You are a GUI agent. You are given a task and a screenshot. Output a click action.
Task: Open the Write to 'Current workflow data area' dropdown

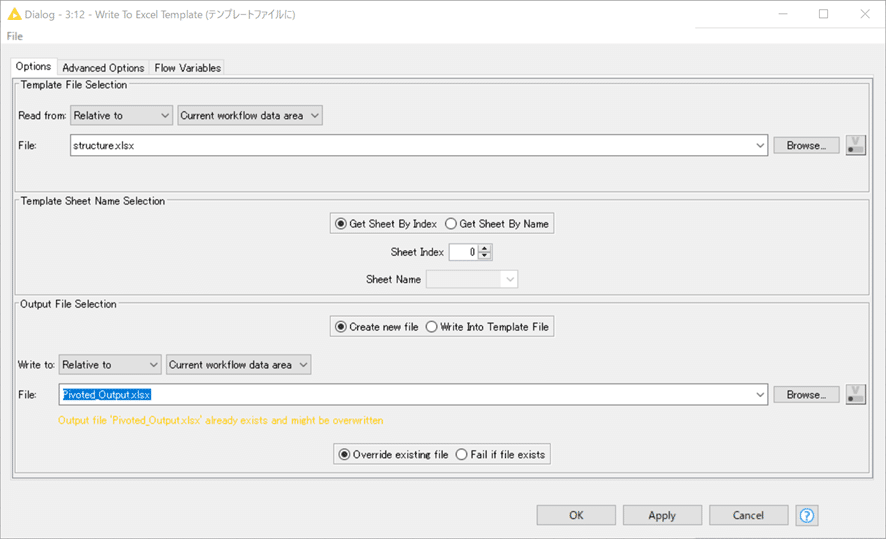coord(238,365)
